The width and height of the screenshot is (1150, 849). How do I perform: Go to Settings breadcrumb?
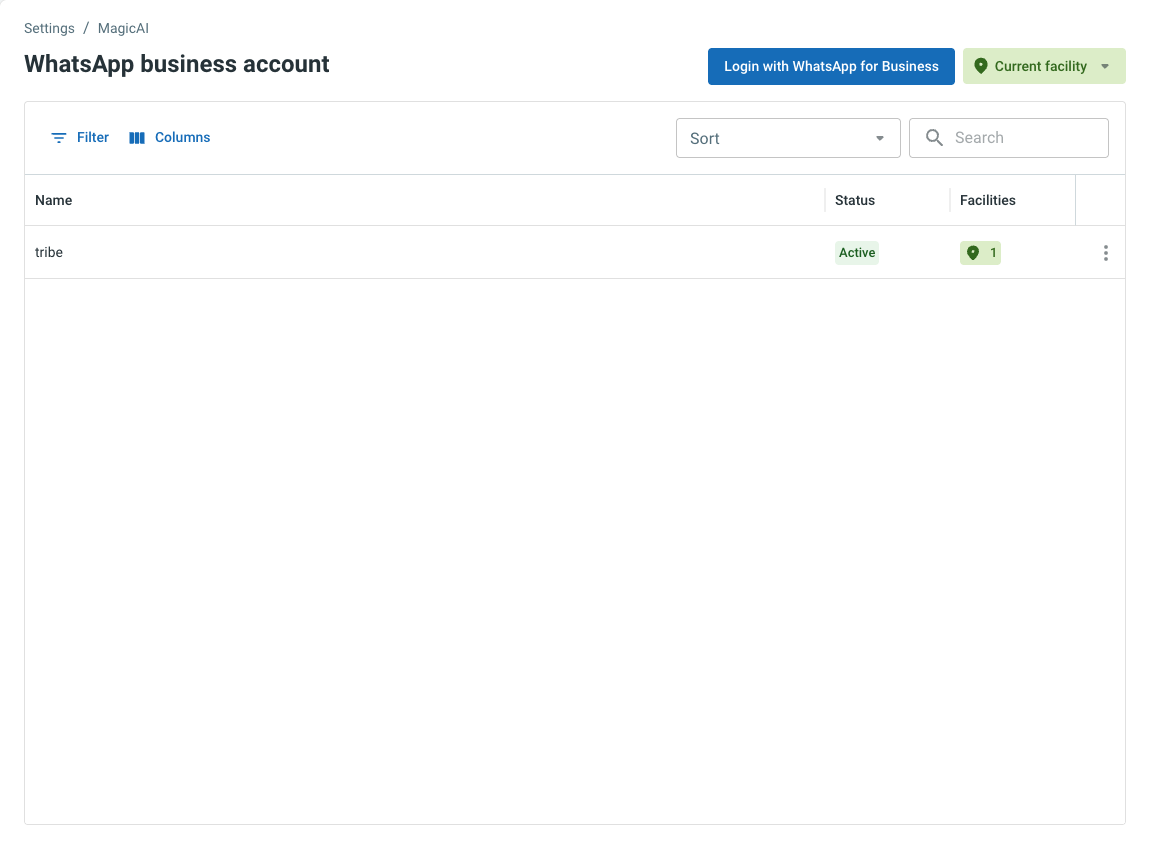(x=49, y=29)
